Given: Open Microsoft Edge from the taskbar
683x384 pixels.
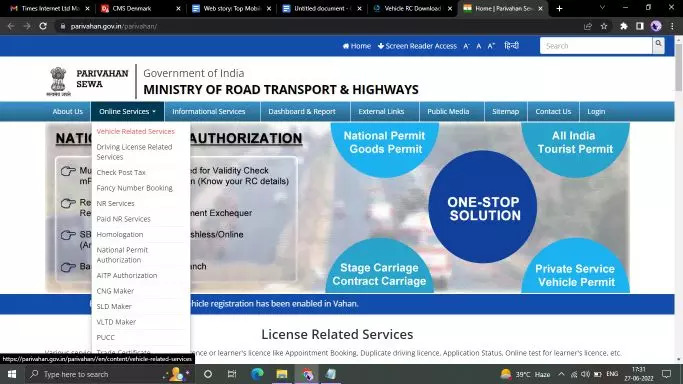Looking at the screenshot, I should (257, 374).
